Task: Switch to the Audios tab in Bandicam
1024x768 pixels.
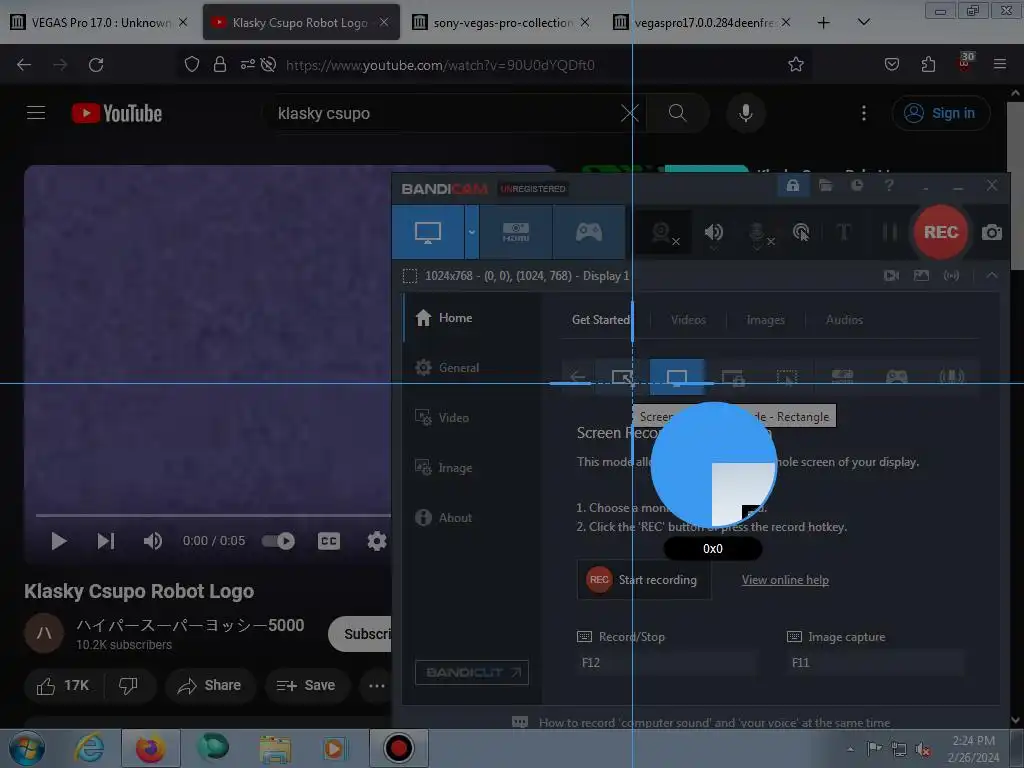Action: coord(844,320)
